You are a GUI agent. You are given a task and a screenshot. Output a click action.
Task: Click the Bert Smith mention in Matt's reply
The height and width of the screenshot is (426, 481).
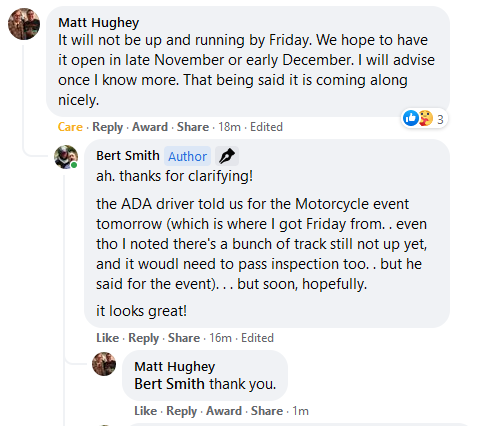coord(169,384)
